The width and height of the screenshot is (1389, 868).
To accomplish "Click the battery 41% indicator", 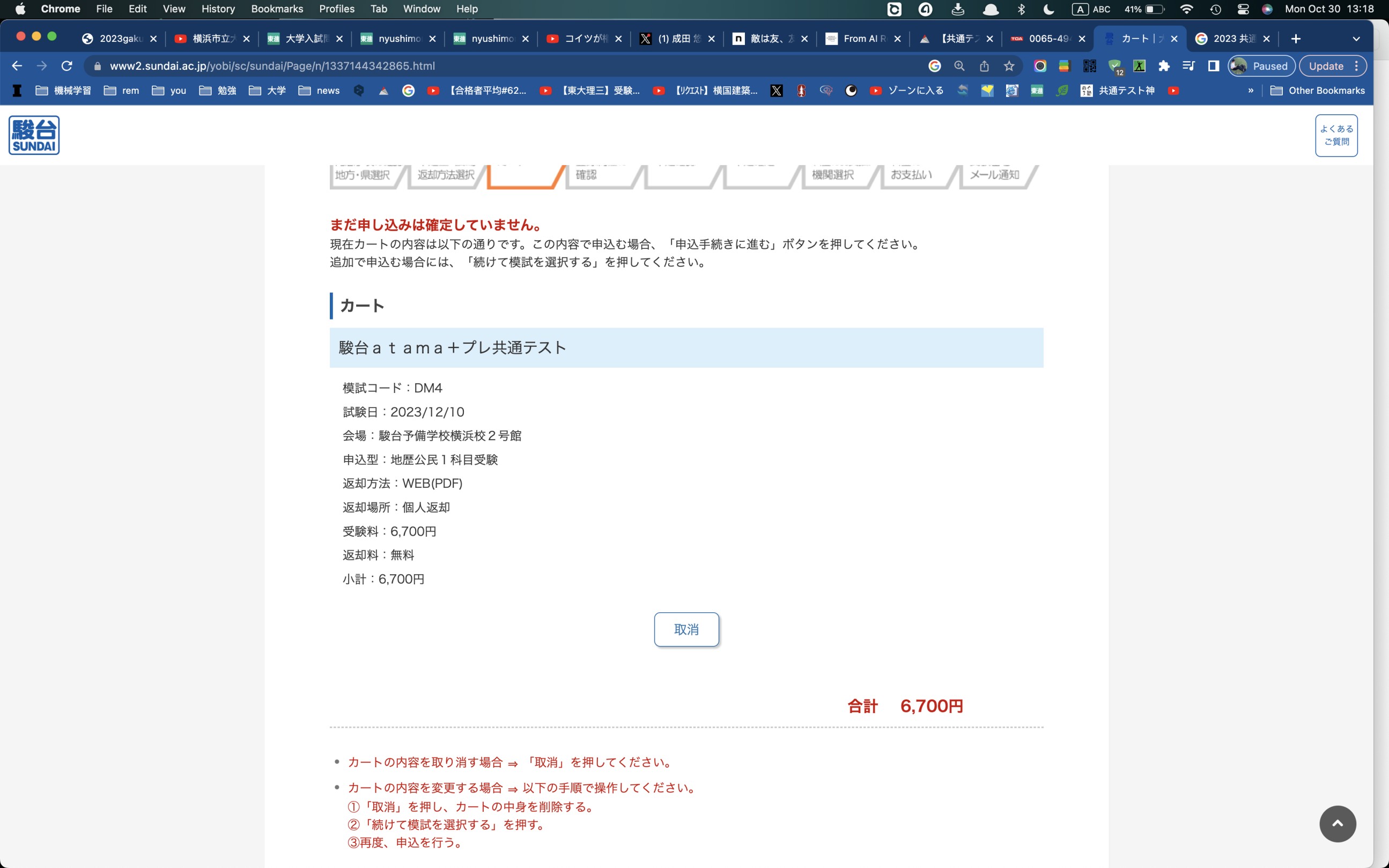I will pyautogui.click(x=1144, y=9).
